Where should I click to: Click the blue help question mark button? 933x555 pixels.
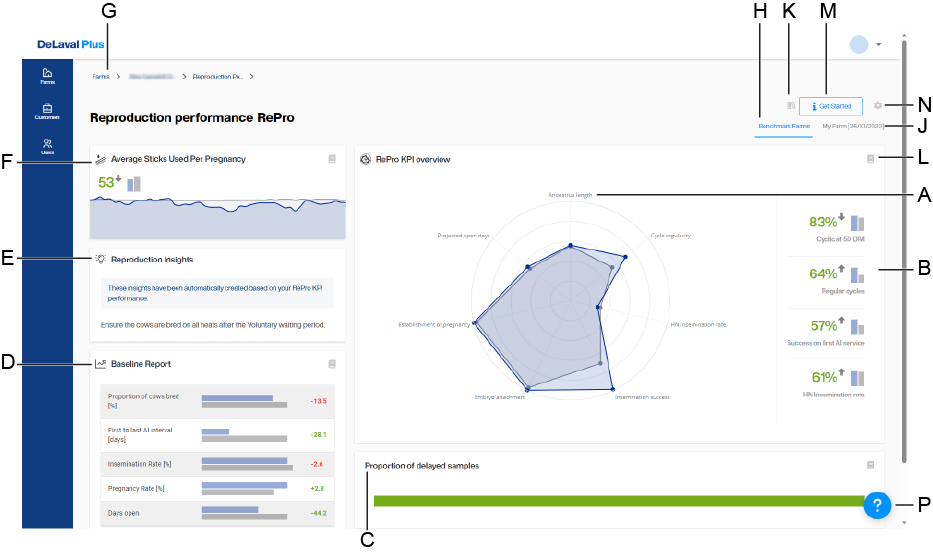[877, 505]
